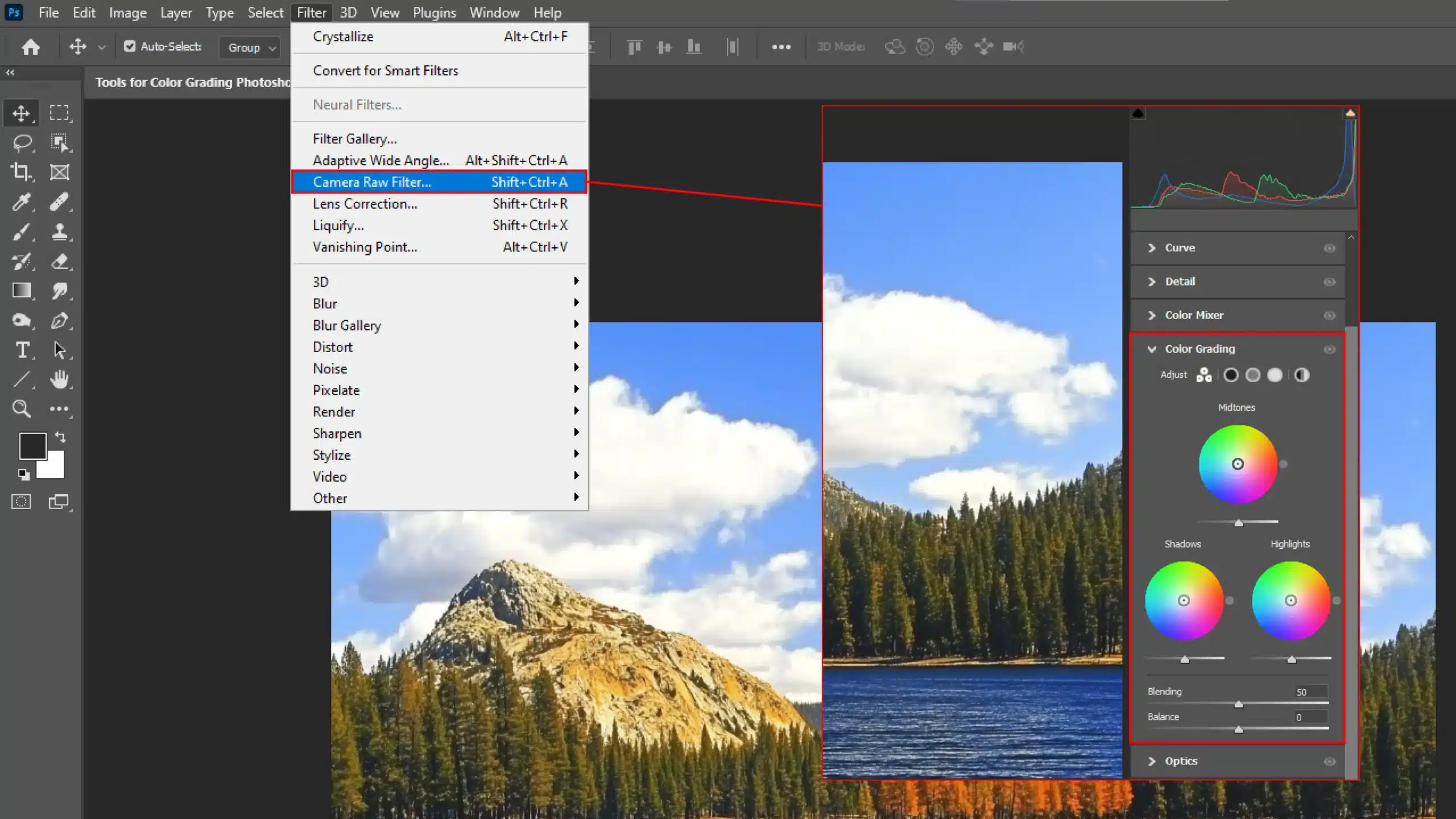The width and height of the screenshot is (1456, 819).
Task: Click the Blending value field showing 50
Action: (1310, 692)
